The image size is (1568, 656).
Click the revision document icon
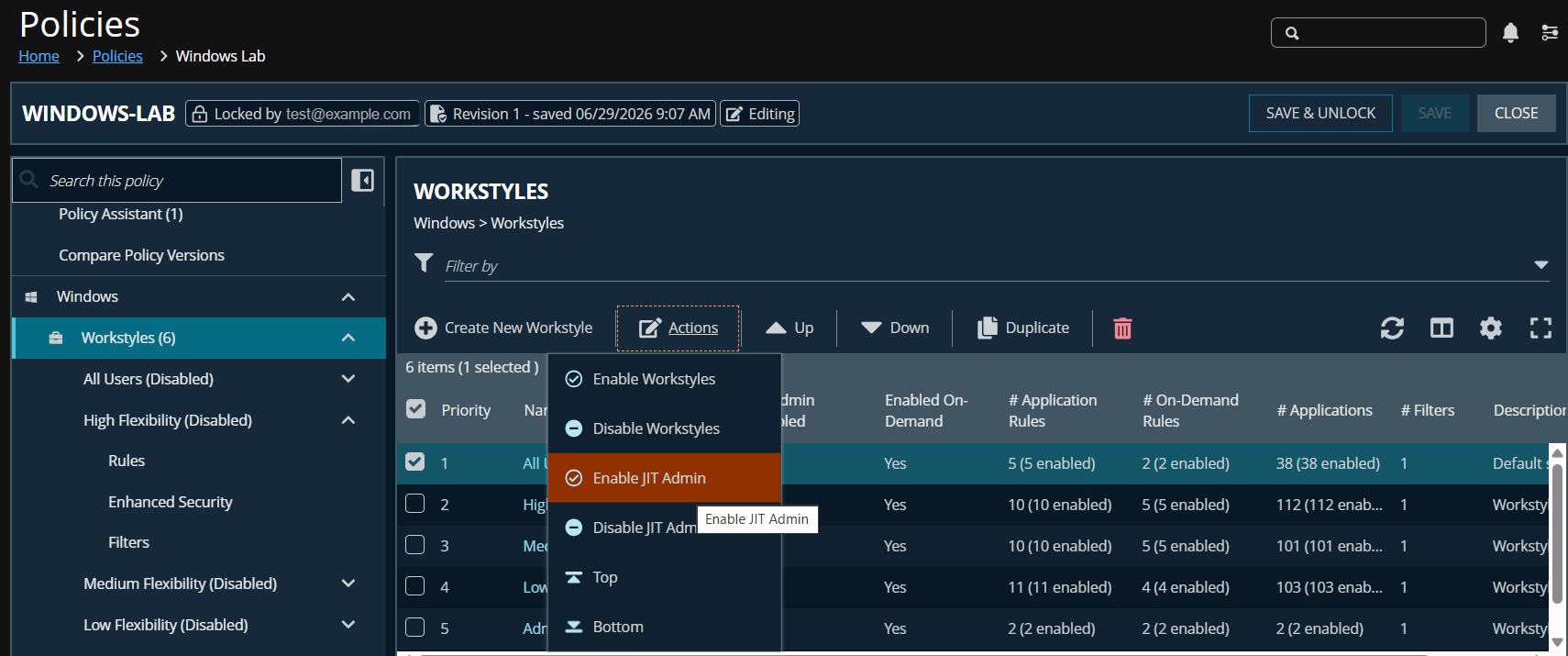click(x=438, y=114)
